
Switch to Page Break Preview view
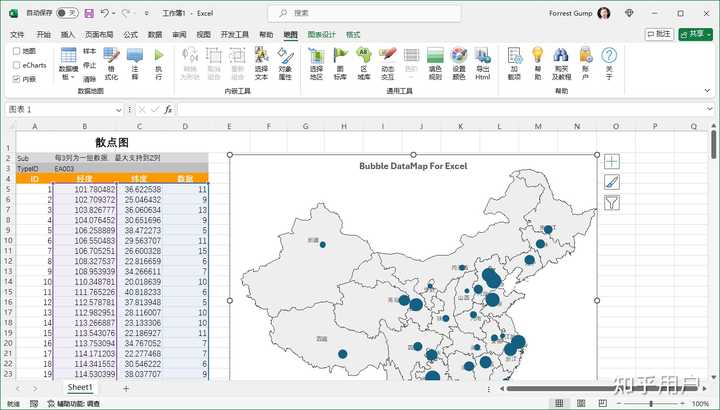click(x=603, y=403)
